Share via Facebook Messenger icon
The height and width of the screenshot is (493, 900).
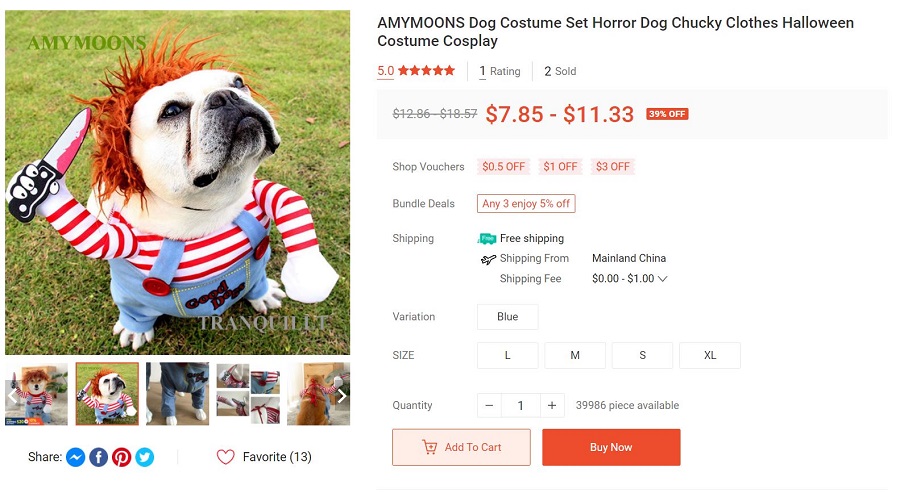[x=75, y=457]
